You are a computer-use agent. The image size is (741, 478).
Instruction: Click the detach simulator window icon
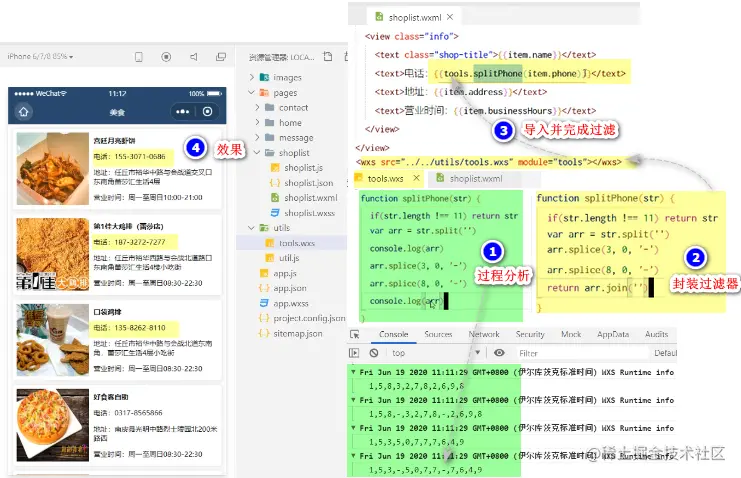(221, 57)
